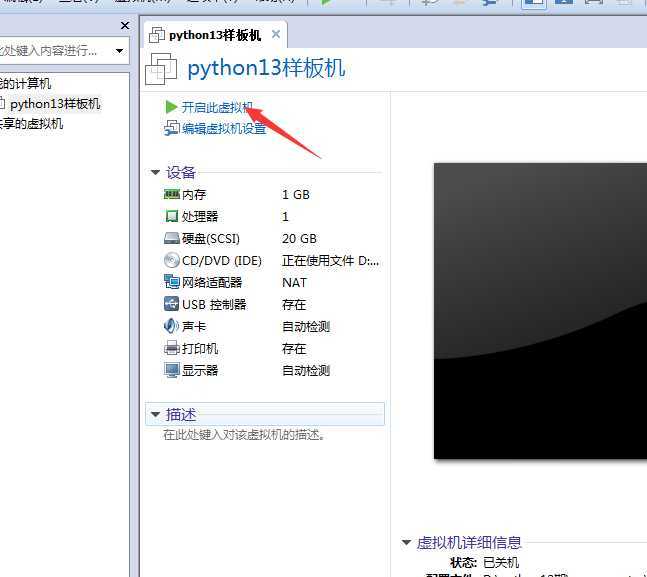Click the icon beside 编辑虚拟机设置
Viewport: 647px width, 577px height.
172,128
